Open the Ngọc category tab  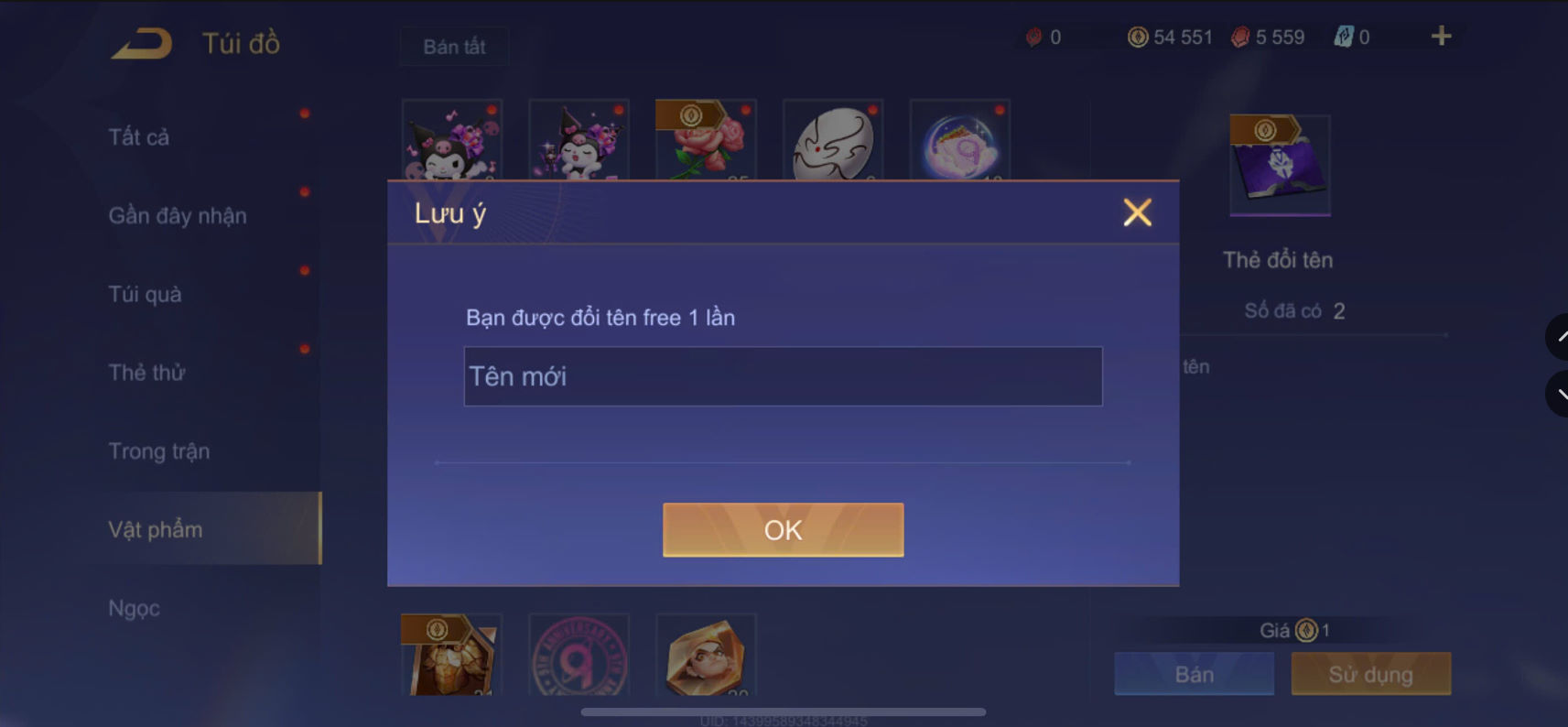(x=135, y=608)
